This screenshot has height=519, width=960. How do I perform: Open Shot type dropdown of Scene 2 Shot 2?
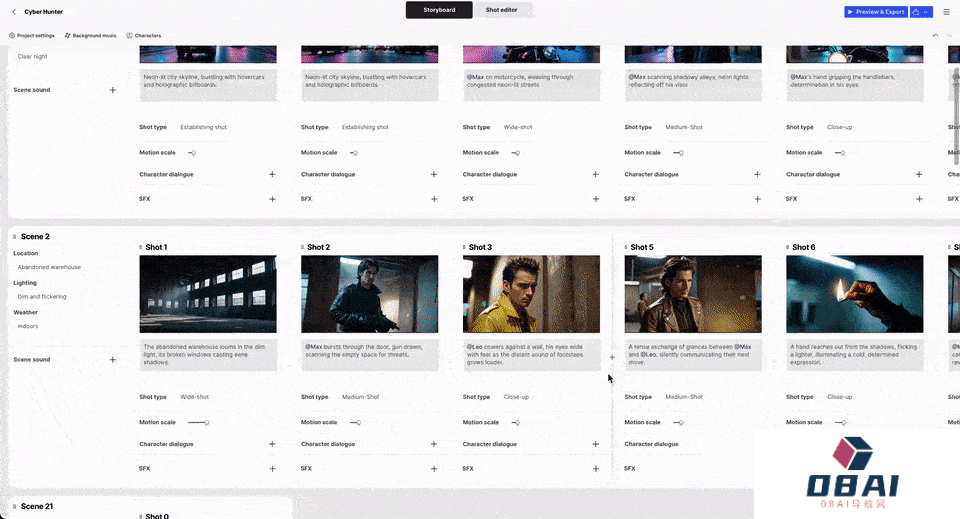[360, 397]
